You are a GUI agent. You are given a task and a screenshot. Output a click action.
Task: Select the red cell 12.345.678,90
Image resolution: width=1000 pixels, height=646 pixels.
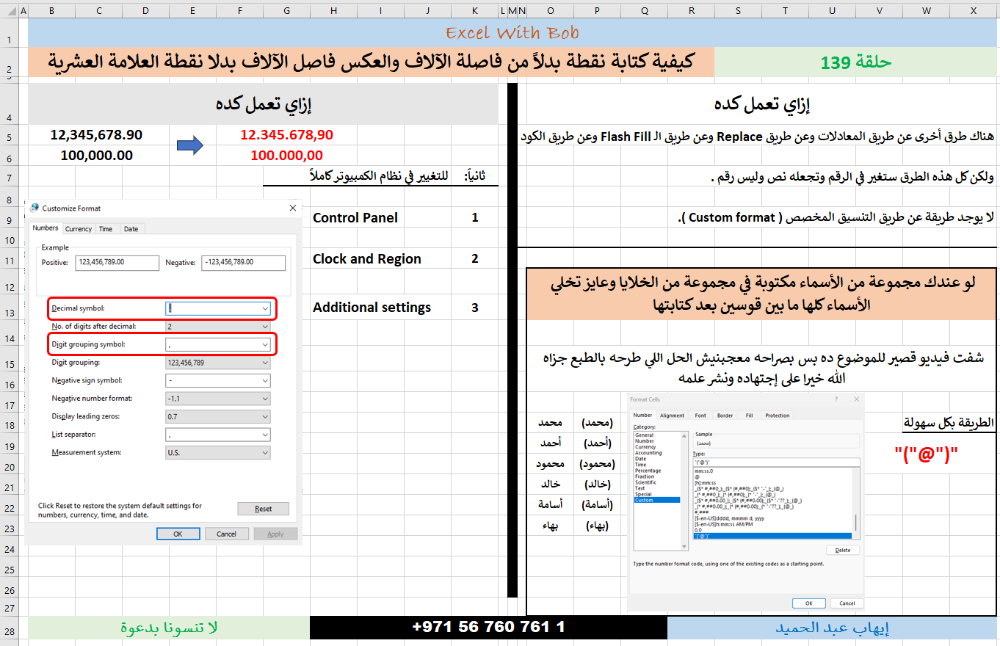click(x=286, y=135)
